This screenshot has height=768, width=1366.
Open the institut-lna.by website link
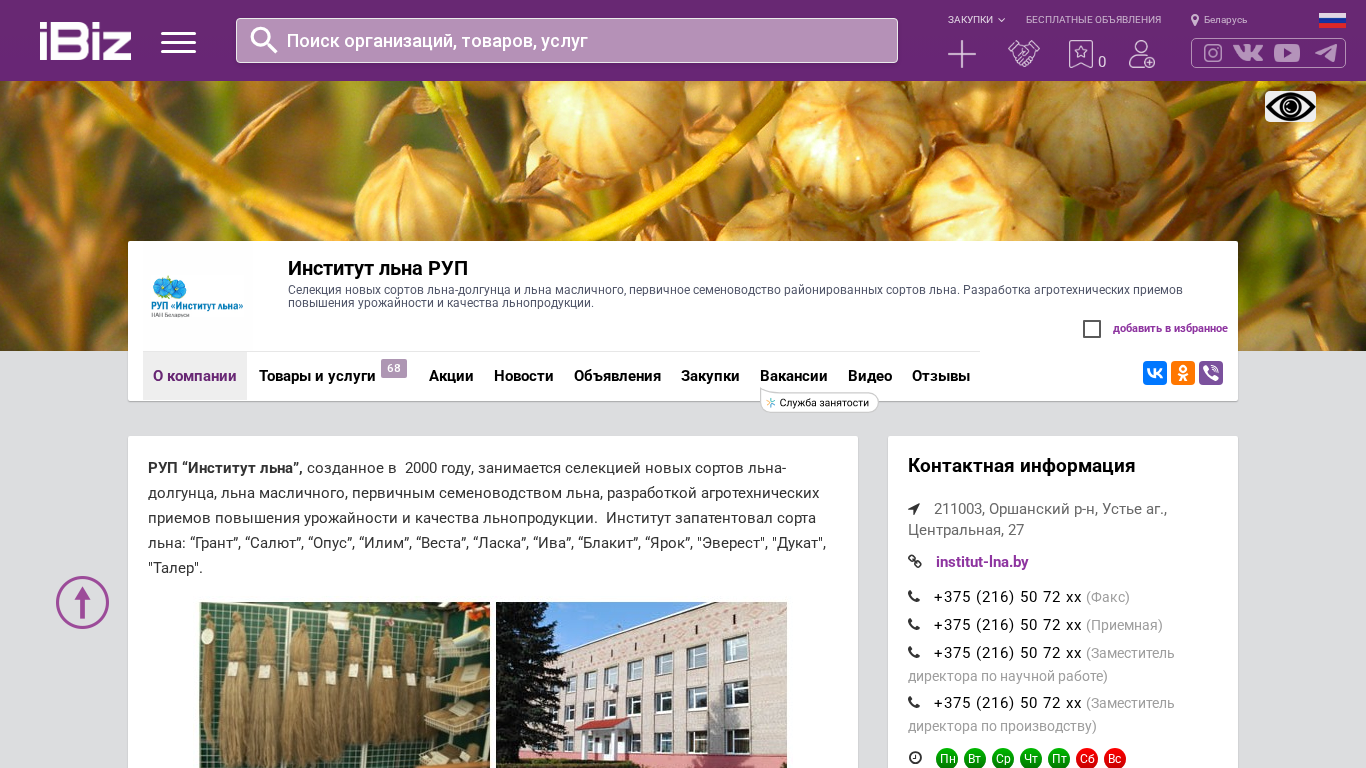982,562
